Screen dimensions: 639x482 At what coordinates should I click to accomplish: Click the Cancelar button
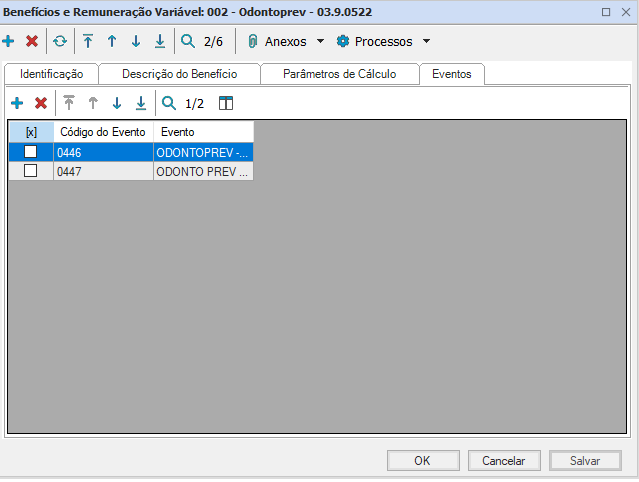pyautogui.click(x=504, y=461)
